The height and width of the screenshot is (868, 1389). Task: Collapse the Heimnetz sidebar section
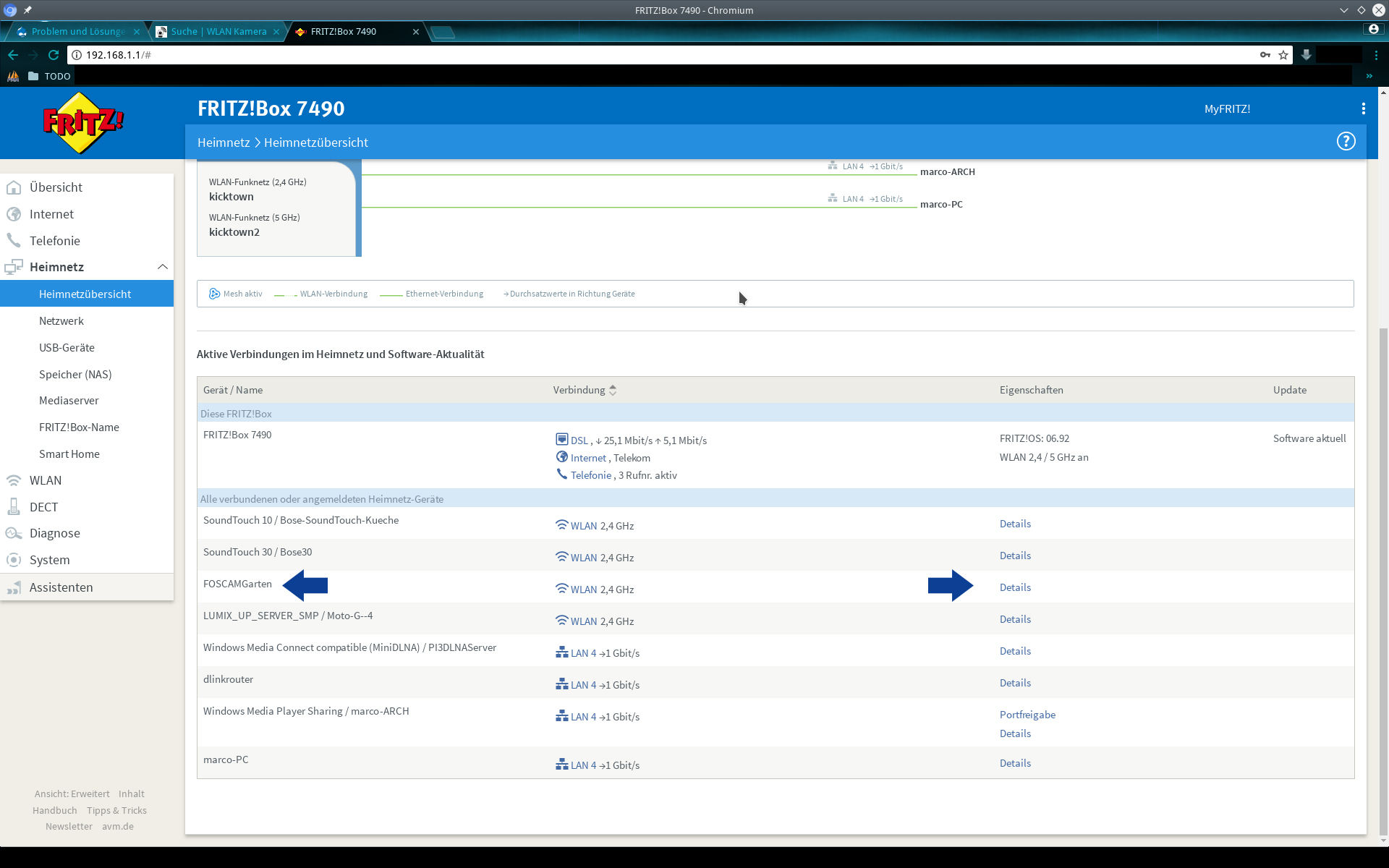point(163,267)
